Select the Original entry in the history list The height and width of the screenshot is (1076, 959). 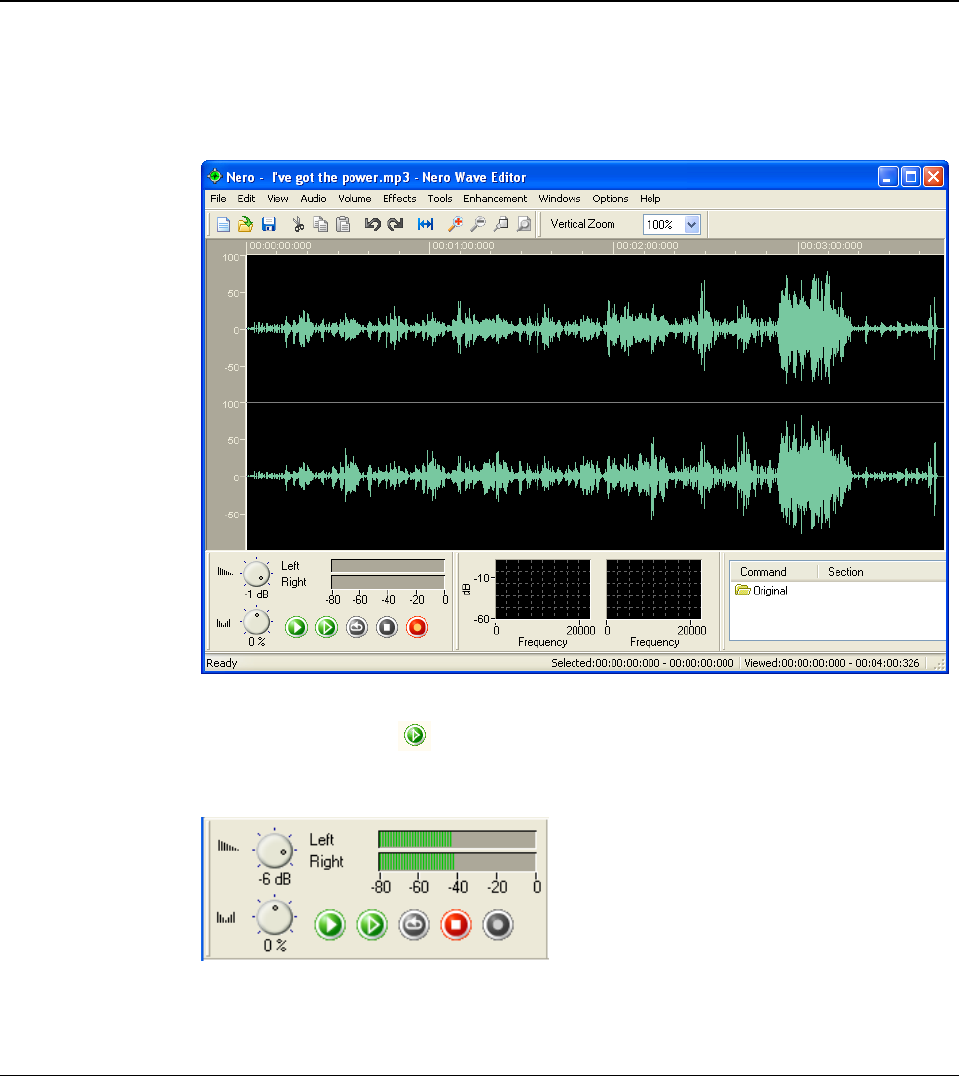coord(761,590)
